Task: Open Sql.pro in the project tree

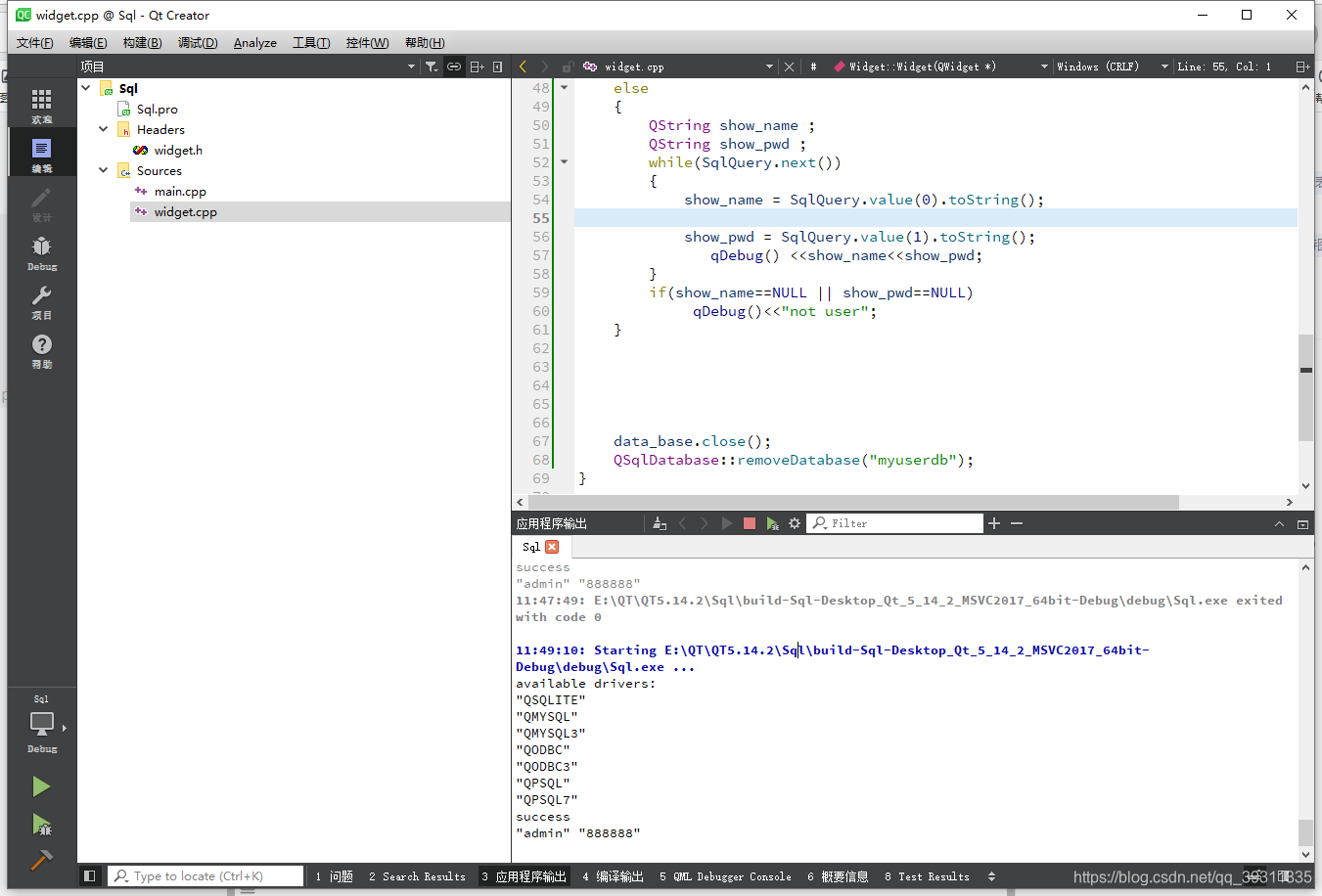Action: [157, 109]
